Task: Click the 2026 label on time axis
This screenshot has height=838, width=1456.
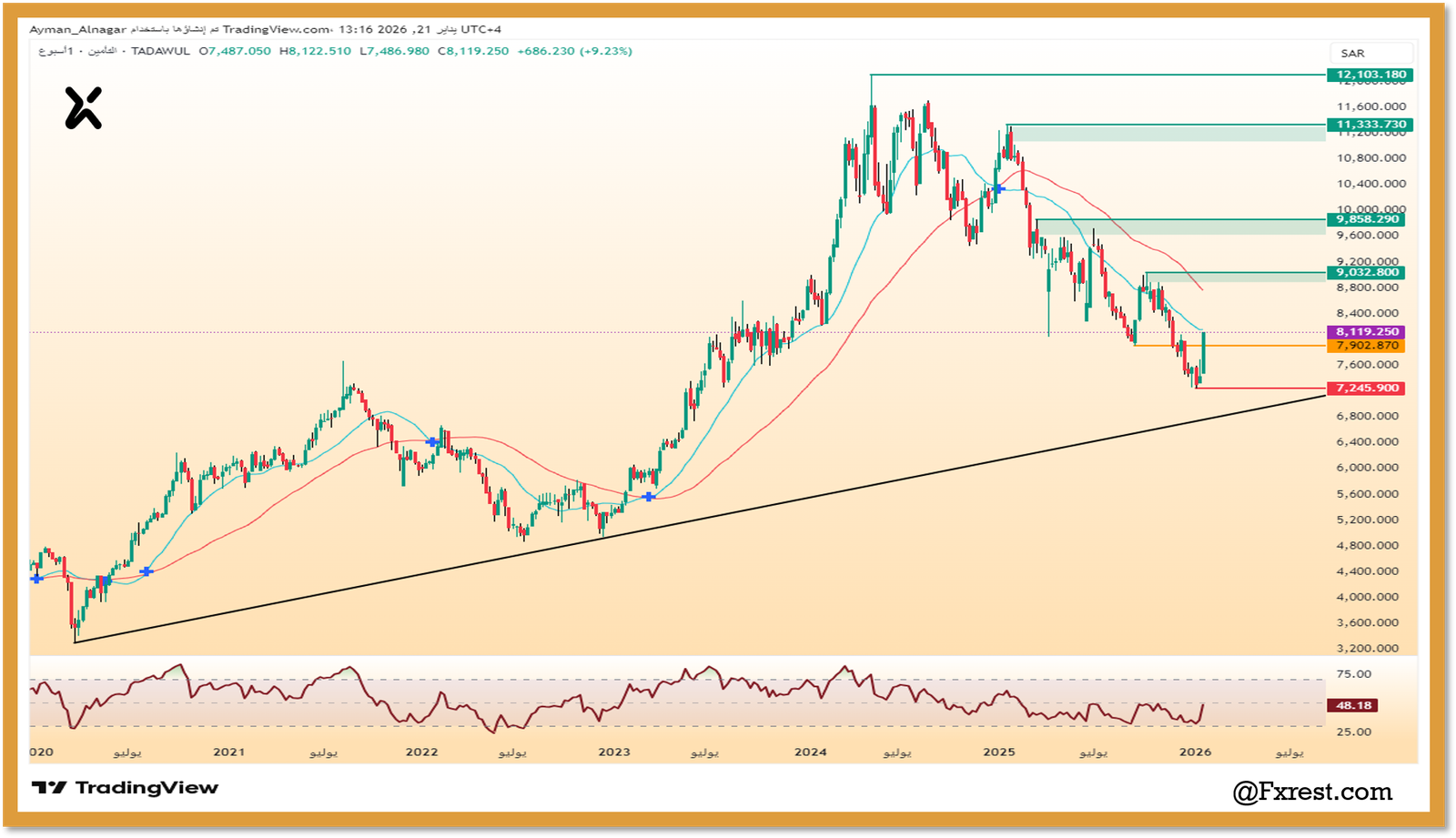Action: tap(1195, 752)
